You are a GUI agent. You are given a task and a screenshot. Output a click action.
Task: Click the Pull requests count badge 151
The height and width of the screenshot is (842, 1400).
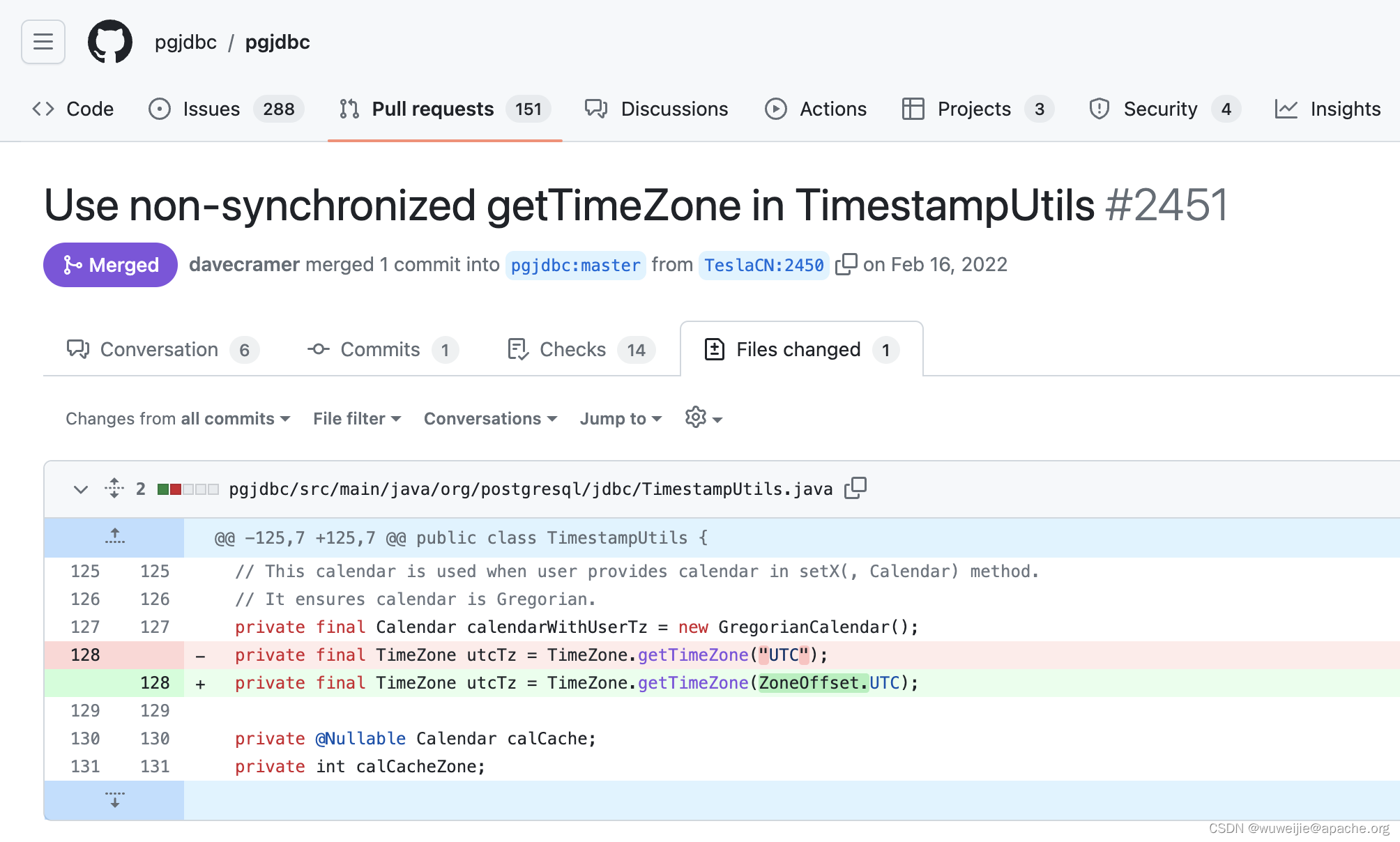(528, 109)
